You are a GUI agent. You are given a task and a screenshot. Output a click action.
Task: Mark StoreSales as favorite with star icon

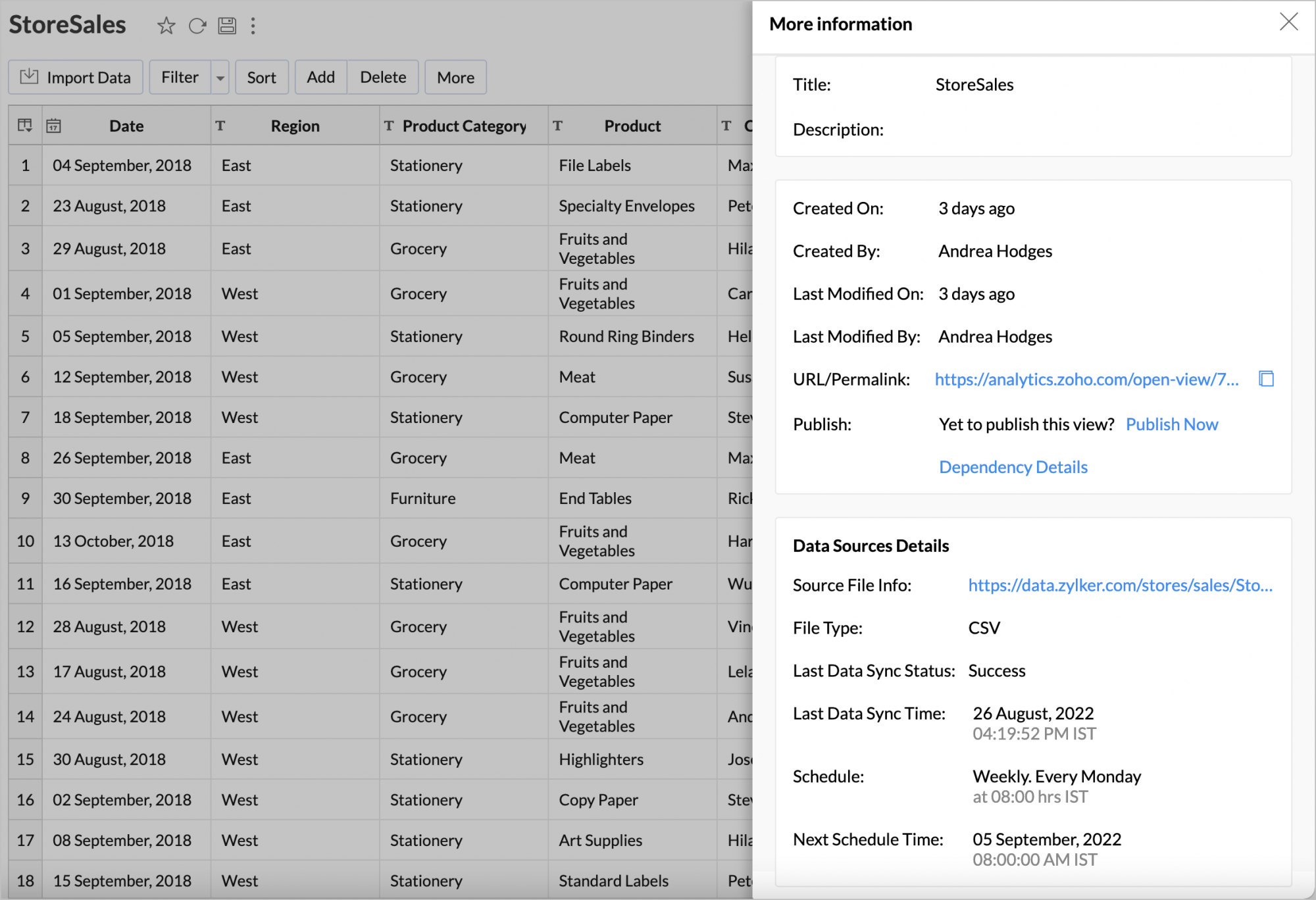click(166, 26)
